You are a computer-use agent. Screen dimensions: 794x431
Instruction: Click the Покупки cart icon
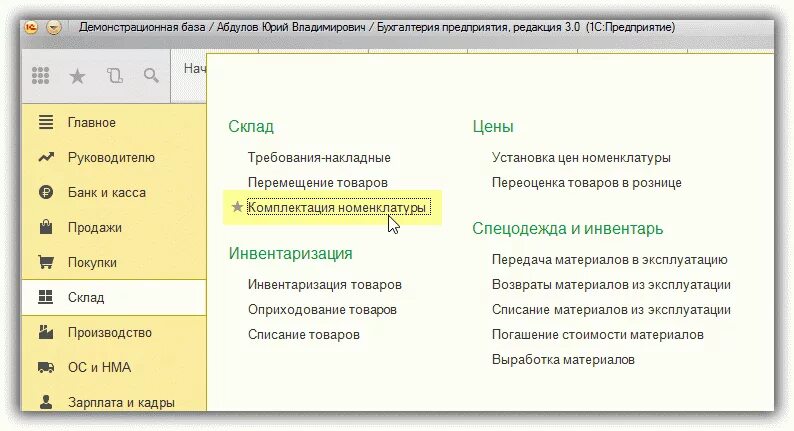click(x=46, y=262)
